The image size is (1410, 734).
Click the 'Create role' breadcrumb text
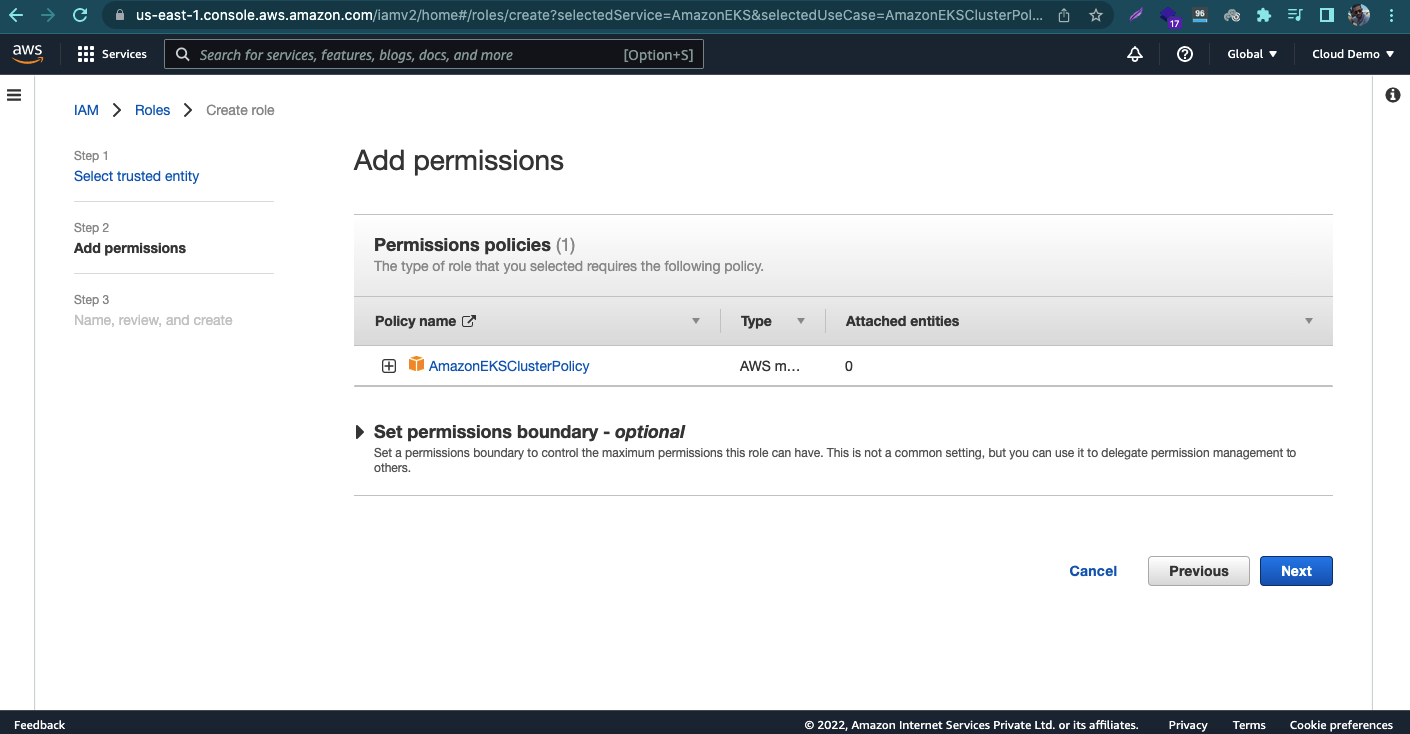coord(240,110)
